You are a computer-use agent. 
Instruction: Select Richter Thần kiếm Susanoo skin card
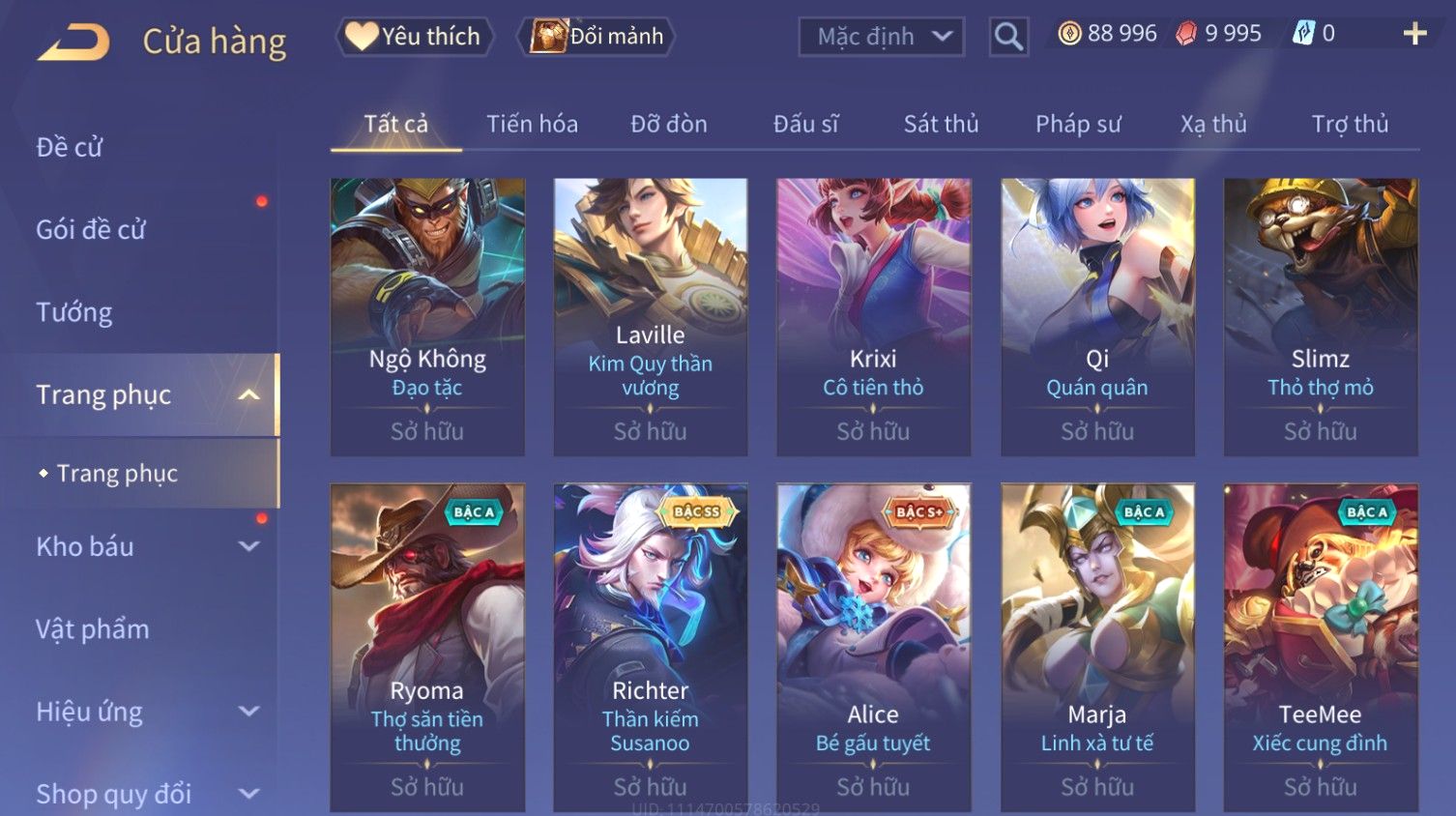point(650,647)
